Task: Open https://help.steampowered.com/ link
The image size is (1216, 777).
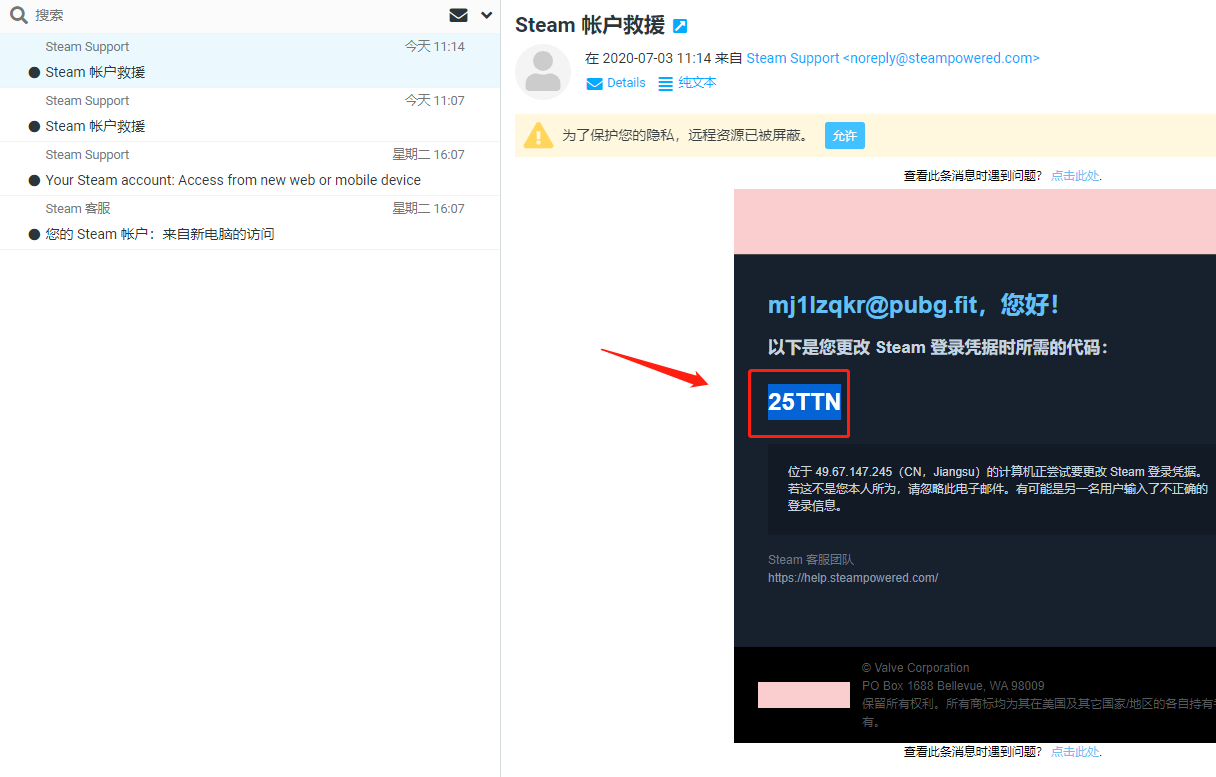Action: coord(853,578)
